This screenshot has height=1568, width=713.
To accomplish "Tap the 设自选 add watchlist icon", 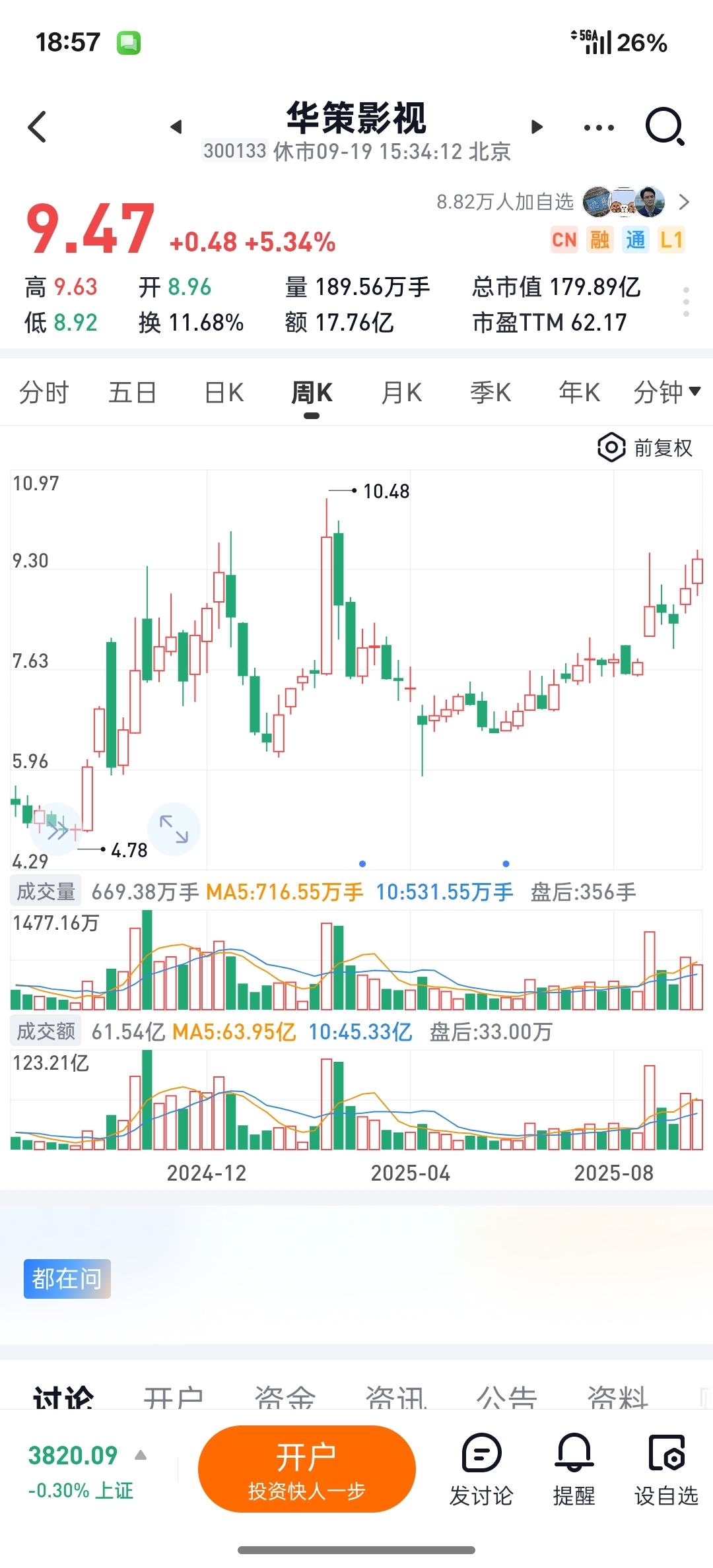I will point(667,1453).
